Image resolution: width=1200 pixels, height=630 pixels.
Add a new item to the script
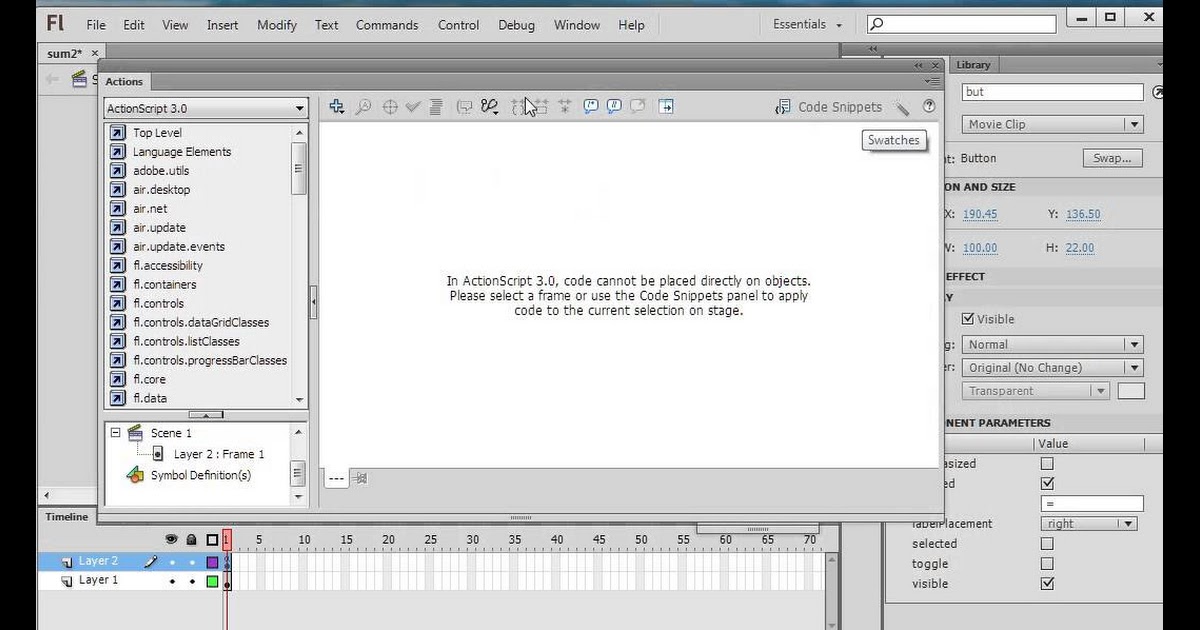point(337,107)
